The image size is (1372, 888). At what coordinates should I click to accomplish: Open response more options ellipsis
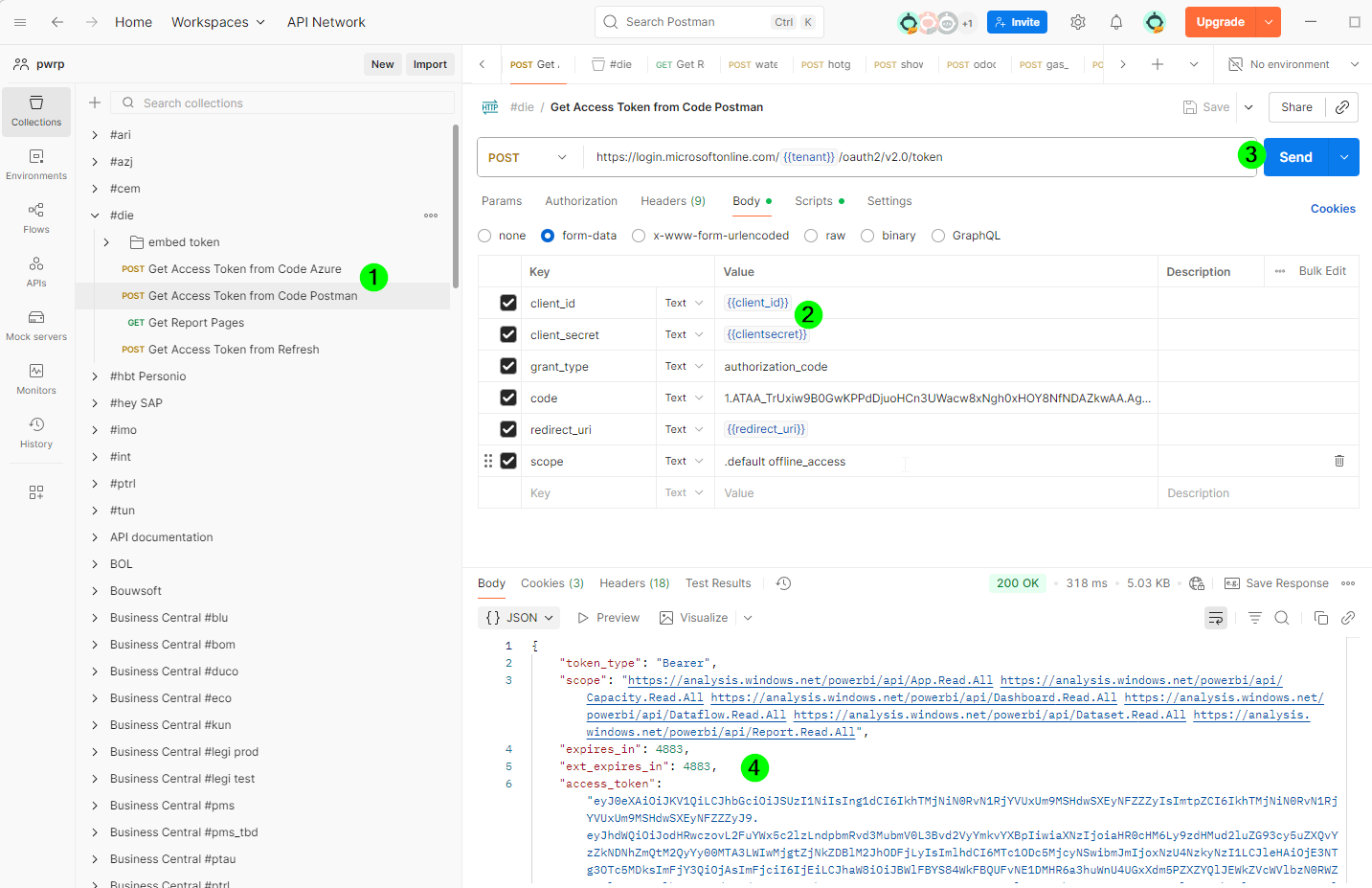point(1348,583)
